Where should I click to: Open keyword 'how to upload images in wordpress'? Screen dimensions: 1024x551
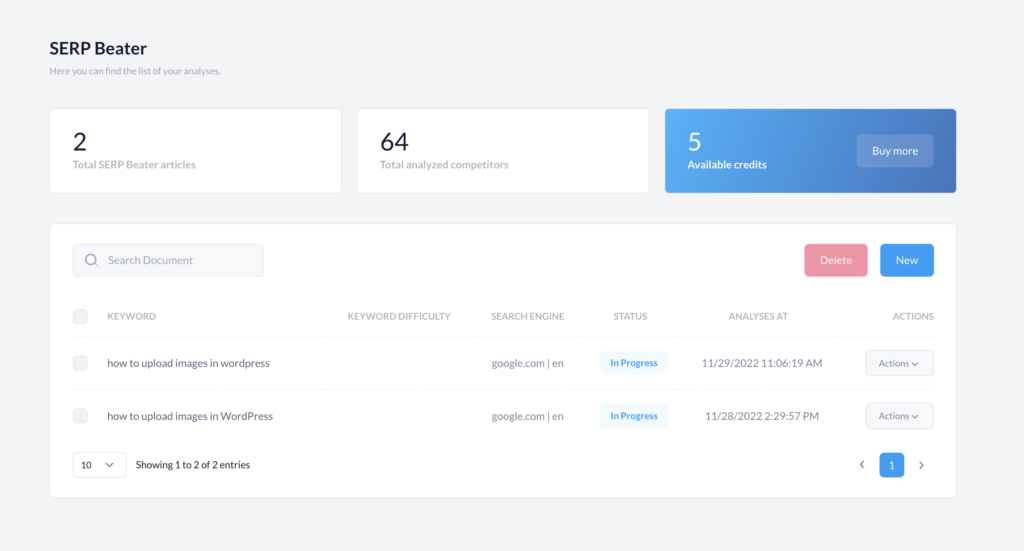[188, 363]
